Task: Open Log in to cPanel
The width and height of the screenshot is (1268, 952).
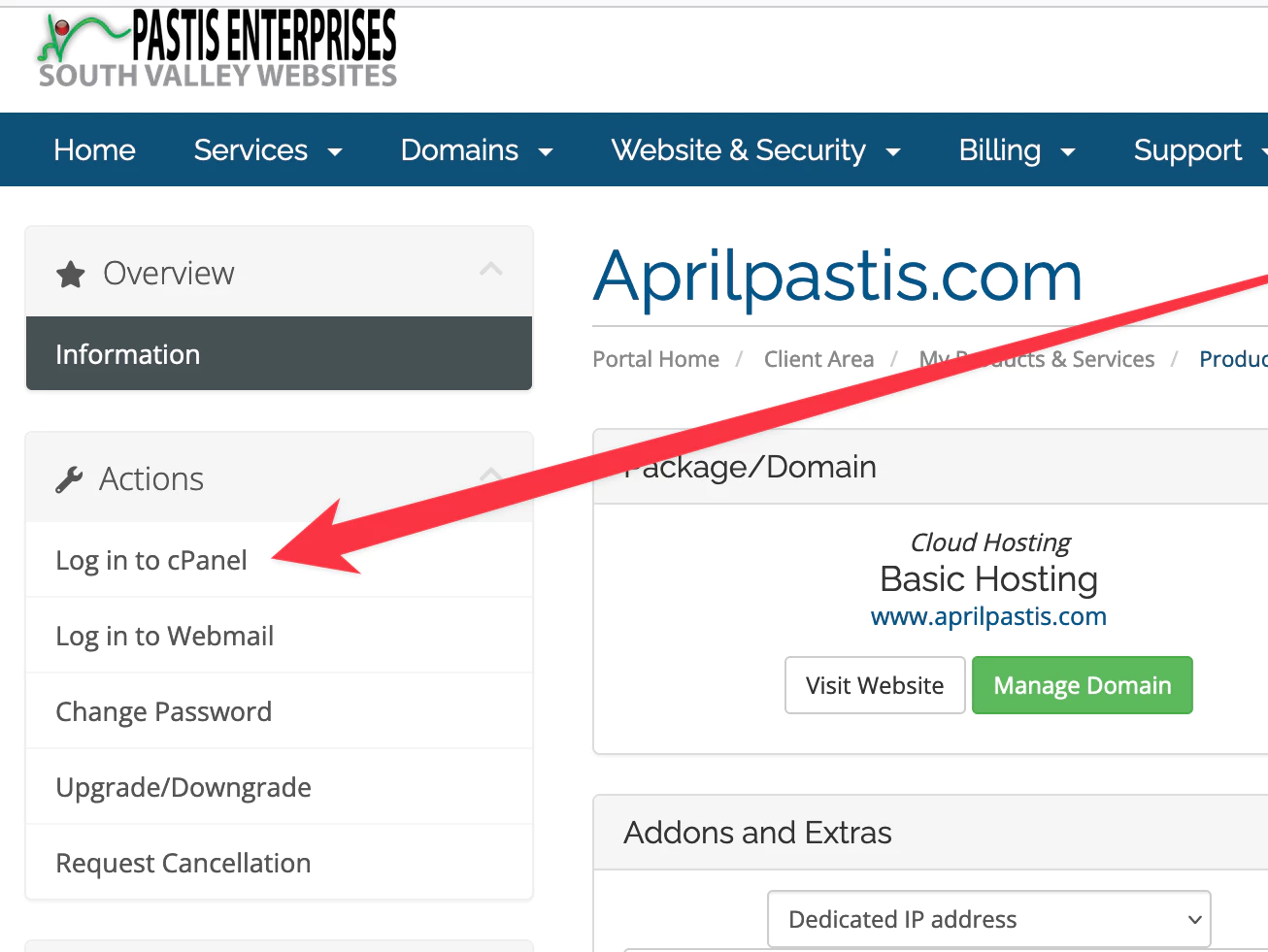Action: pos(150,560)
